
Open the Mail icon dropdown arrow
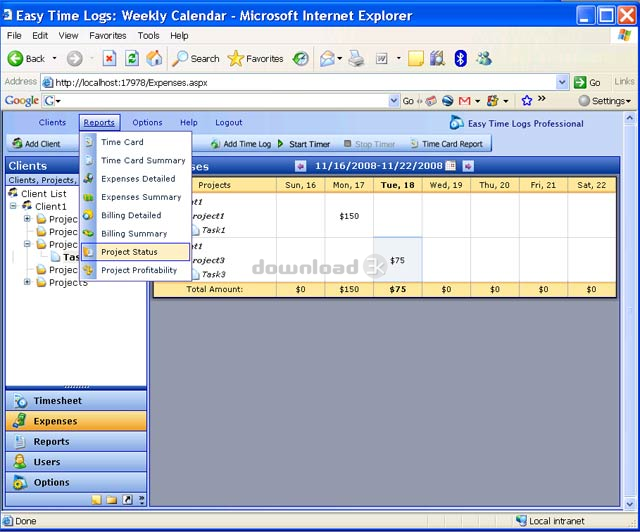tap(340, 59)
